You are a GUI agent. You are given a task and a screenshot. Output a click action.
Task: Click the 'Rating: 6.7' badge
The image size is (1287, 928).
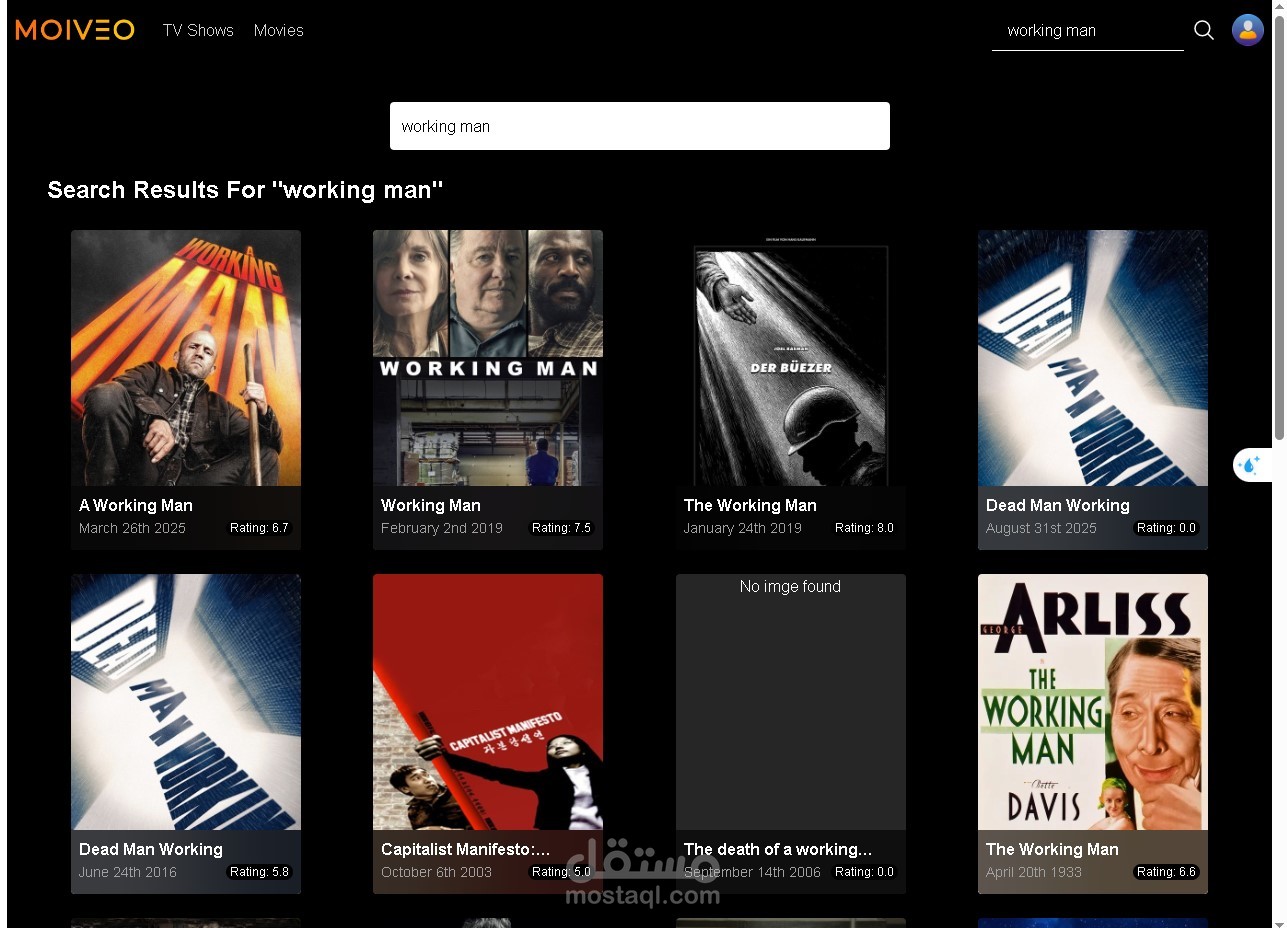coord(259,528)
